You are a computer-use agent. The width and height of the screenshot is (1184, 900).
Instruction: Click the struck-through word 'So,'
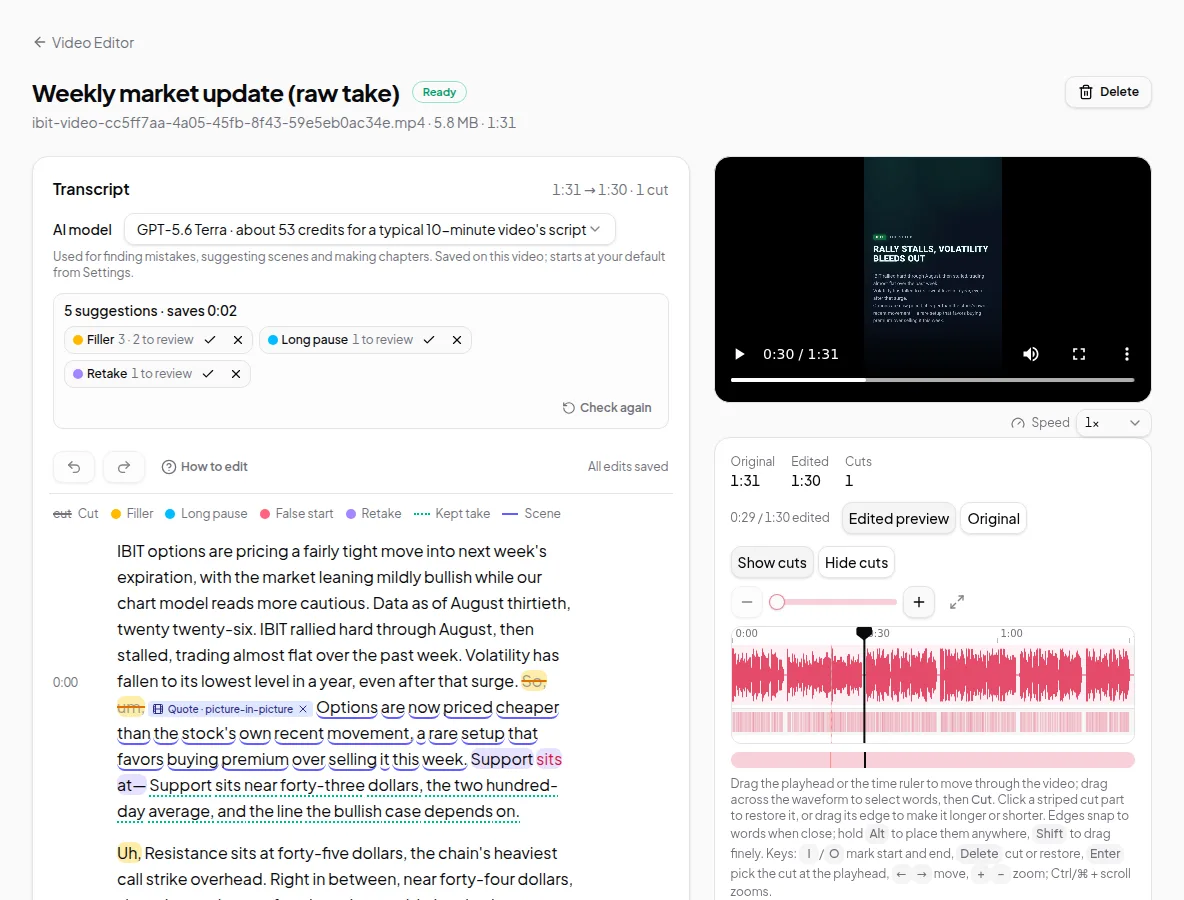click(x=533, y=681)
